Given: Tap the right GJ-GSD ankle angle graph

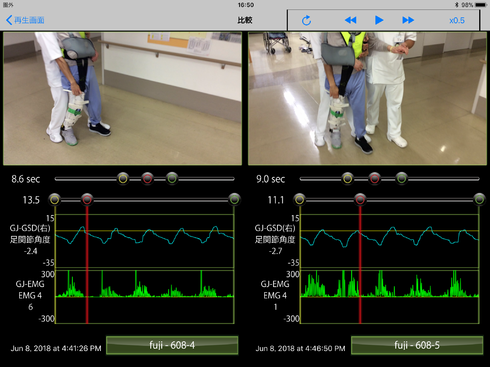Looking at the screenshot, I should [x=389, y=241].
